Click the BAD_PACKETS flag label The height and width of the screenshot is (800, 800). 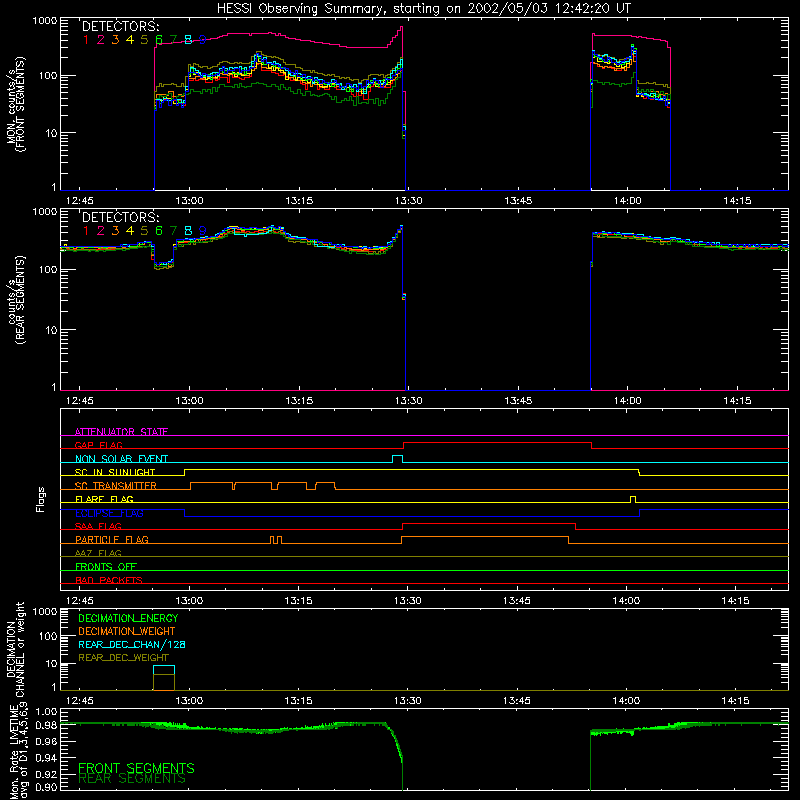(109, 580)
